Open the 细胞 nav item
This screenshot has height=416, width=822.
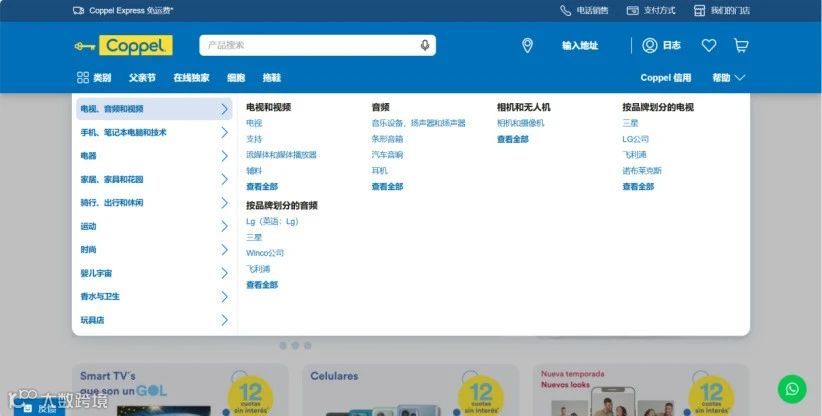pos(236,78)
